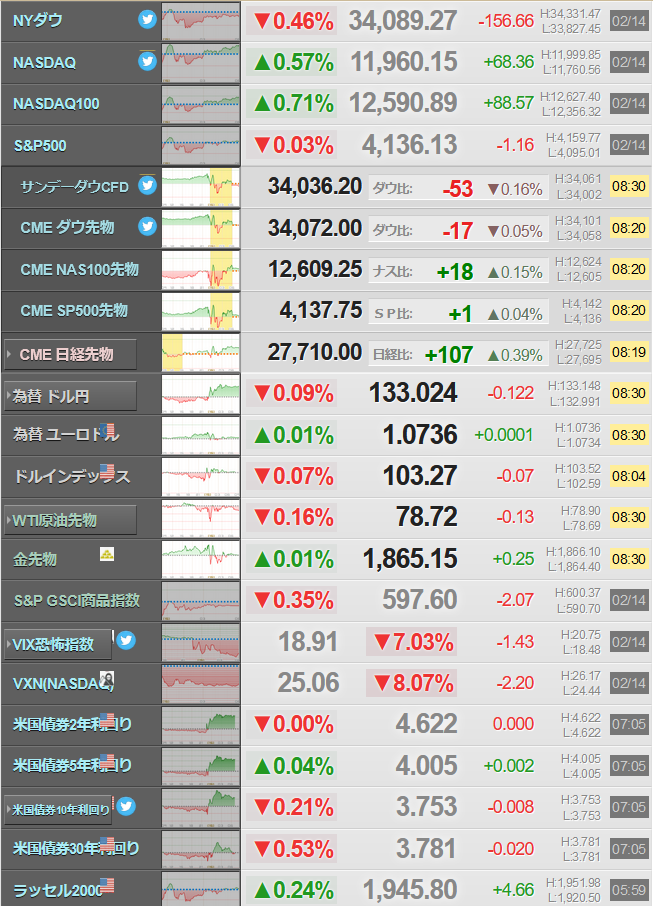The image size is (653, 906).
Task: Expand the VIX恐怖指数 button
Action: 58,644
